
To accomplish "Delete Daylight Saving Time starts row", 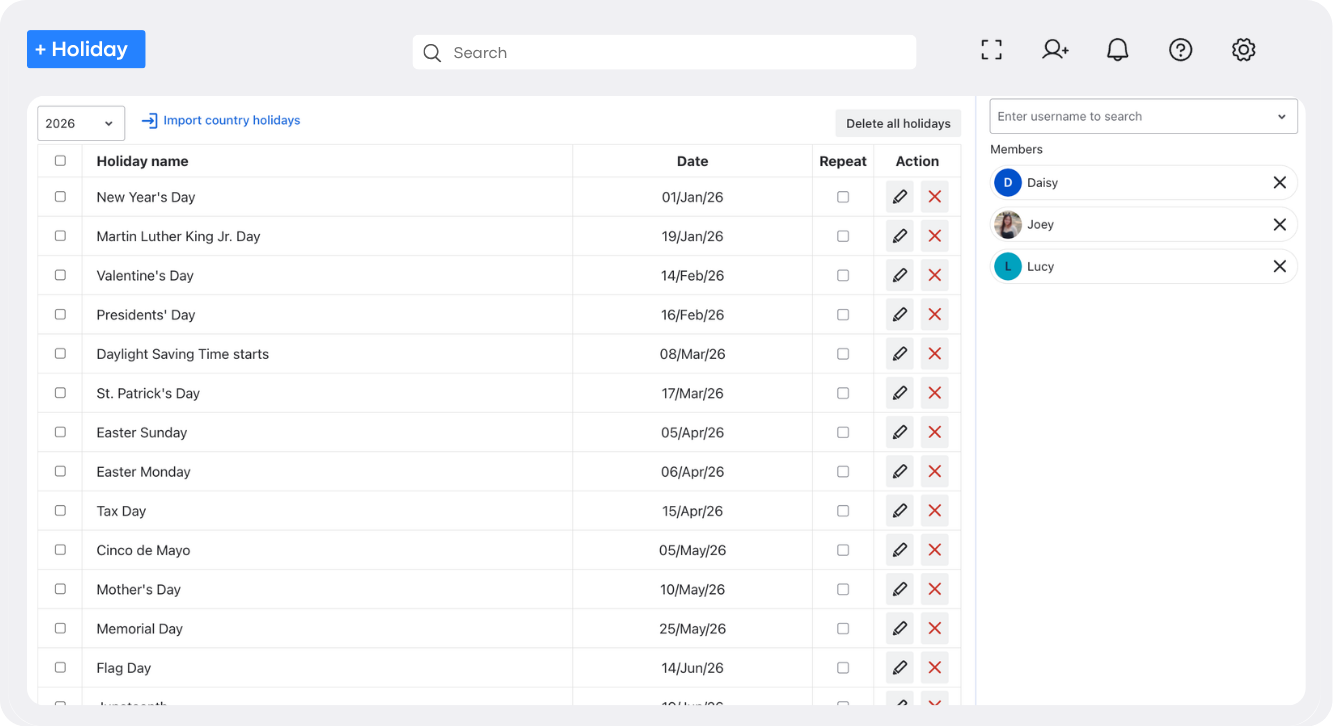I will [x=935, y=354].
